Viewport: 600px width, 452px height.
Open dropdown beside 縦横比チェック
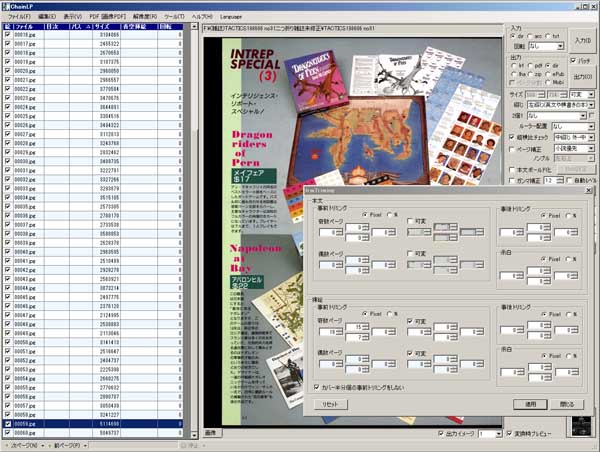[574, 137]
